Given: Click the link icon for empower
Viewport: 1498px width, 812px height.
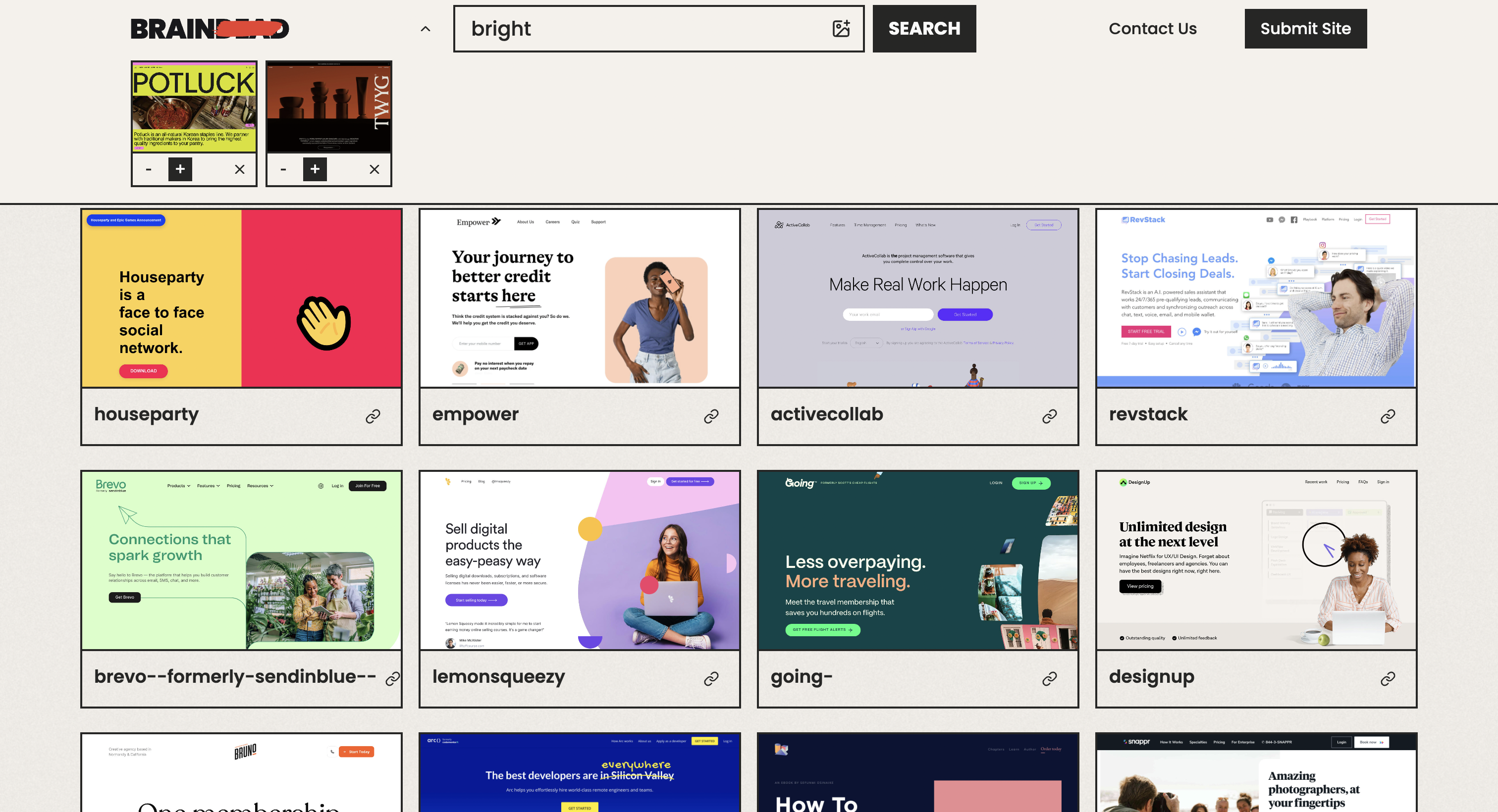Looking at the screenshot, I should pos(711,416).
